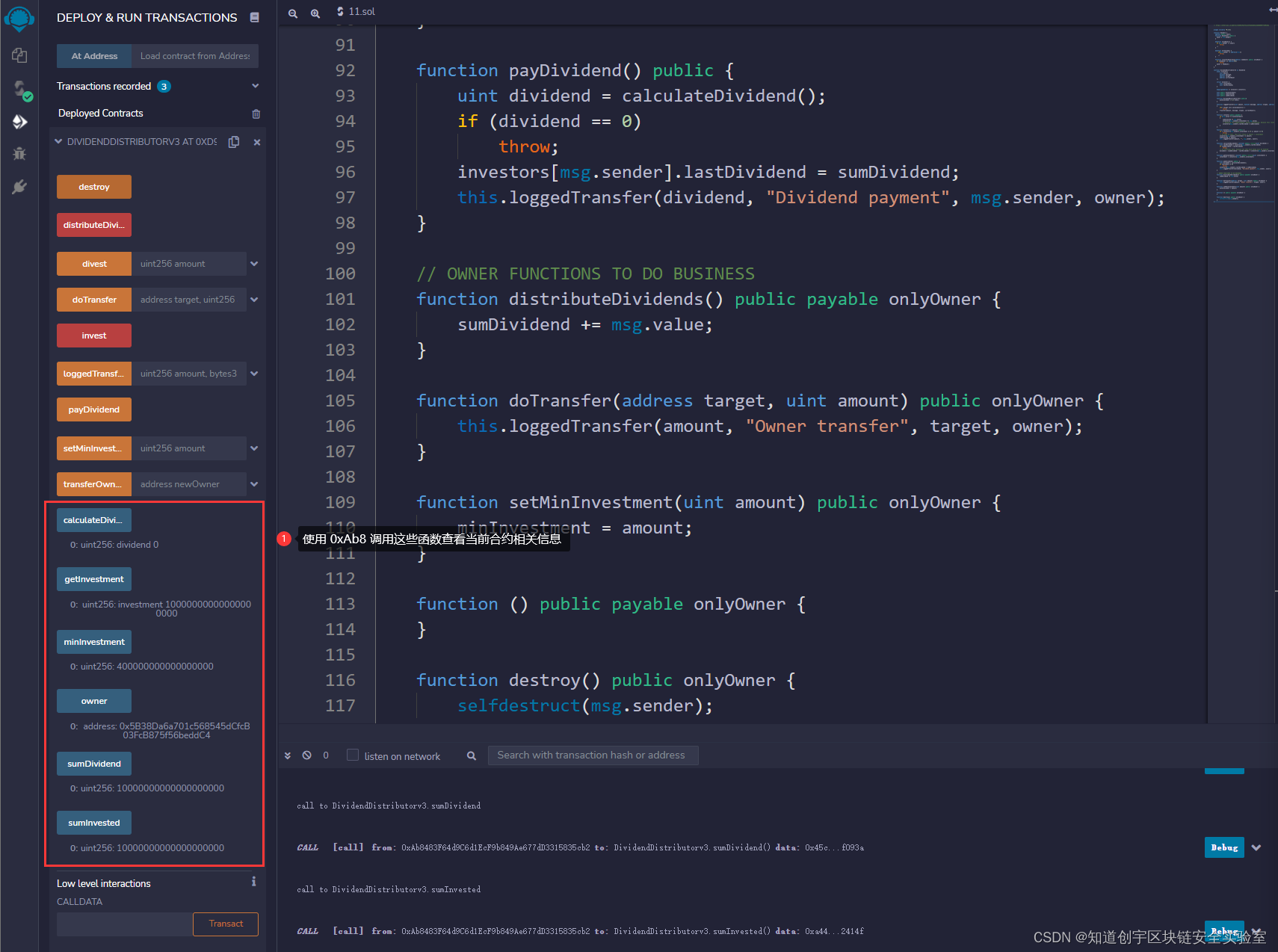Click the Transactions recorded count badge
The image size is (1278, 952).
[164, 87]
